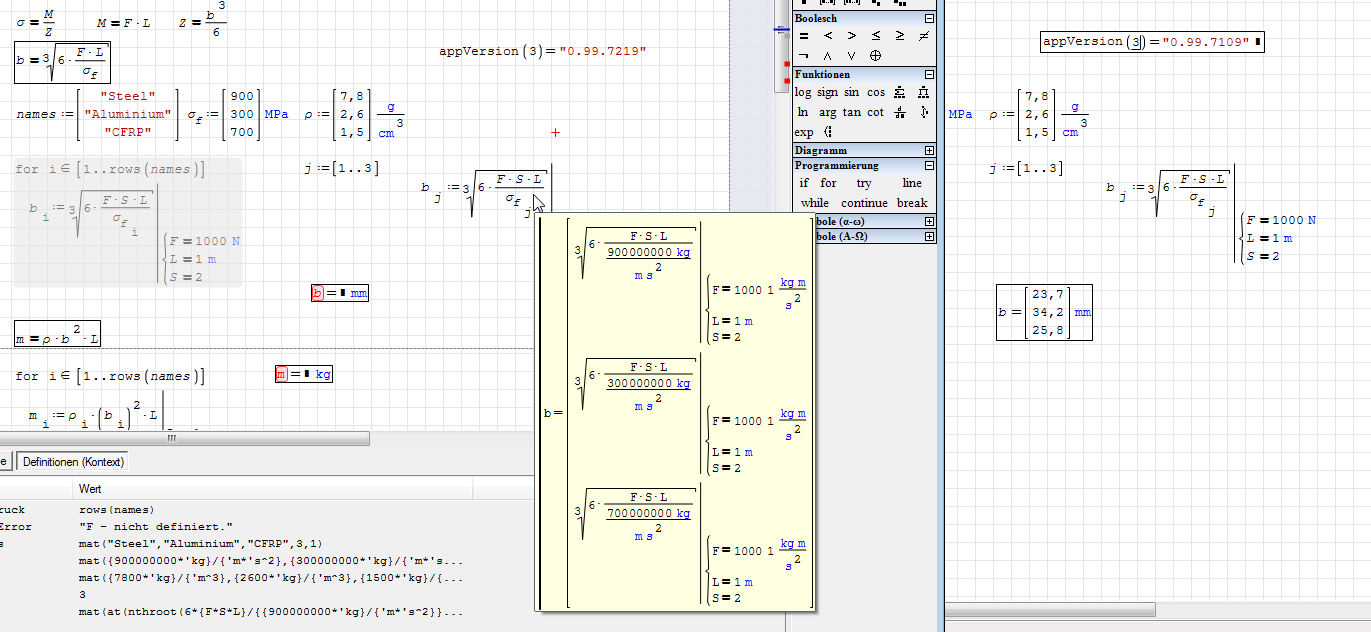
Task: Switch to Definitionen (Kontext) tab
Action: [73, 462]
